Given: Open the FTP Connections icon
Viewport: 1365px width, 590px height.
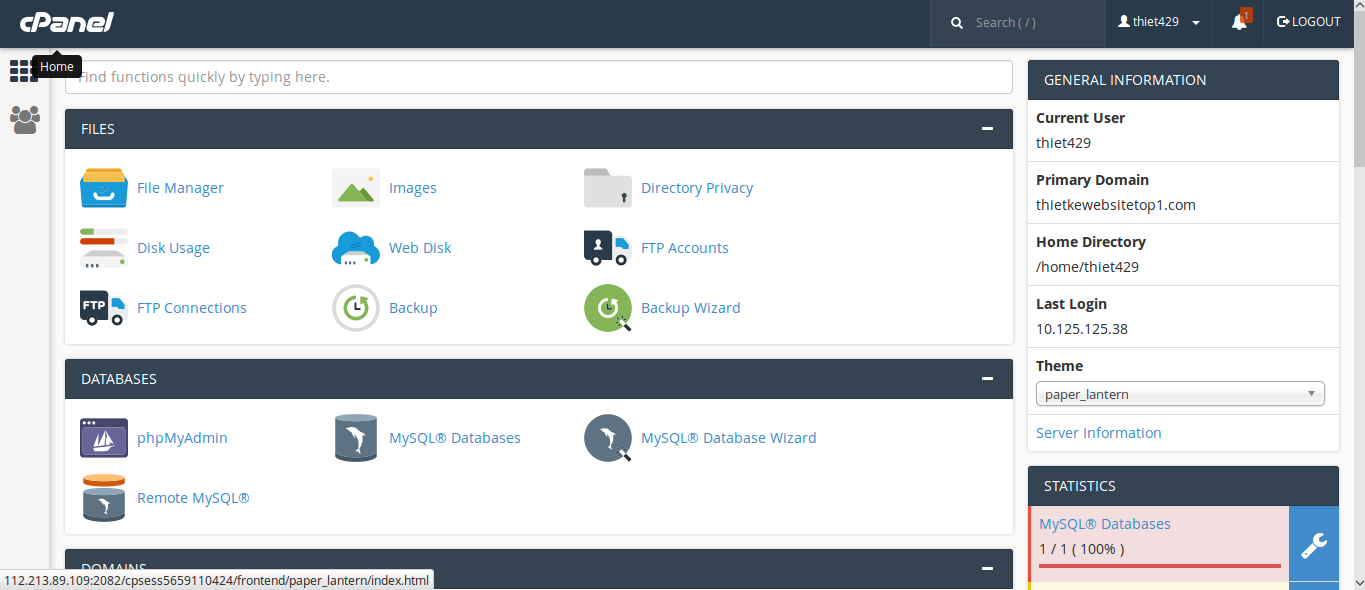Looking at the screenshot, I should click(104, 308).
